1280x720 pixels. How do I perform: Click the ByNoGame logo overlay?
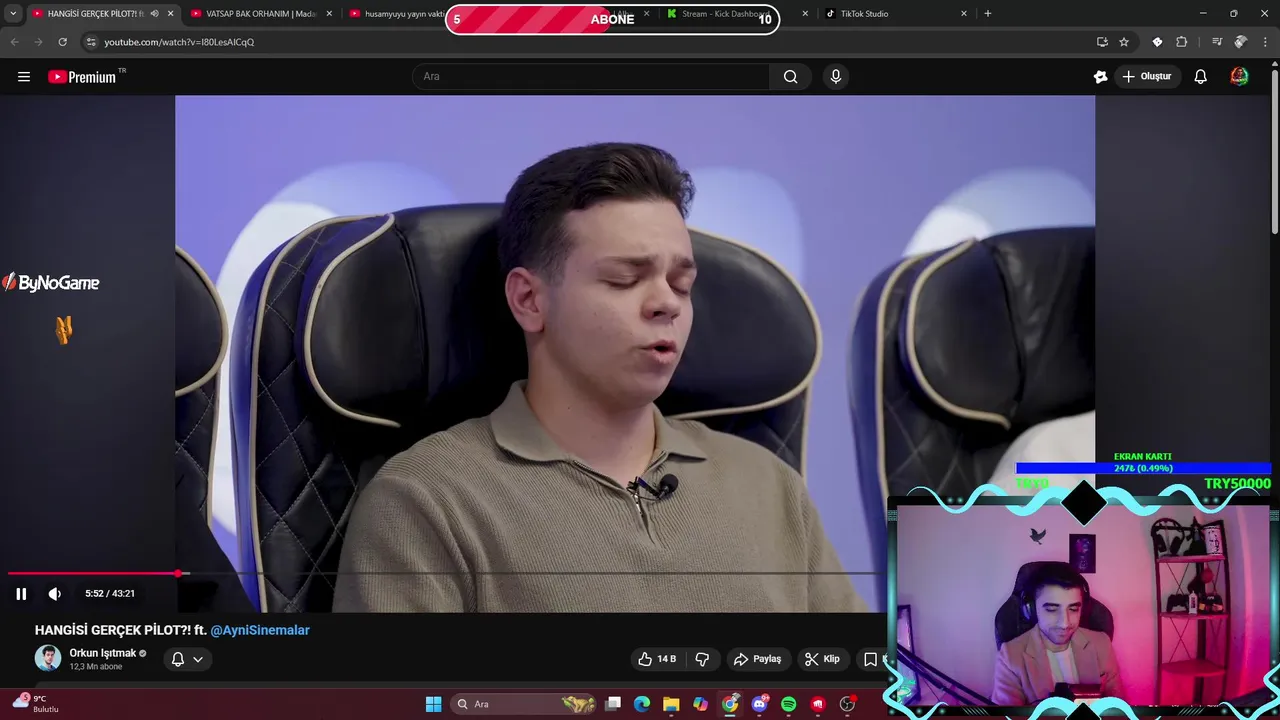coord(51,283)
